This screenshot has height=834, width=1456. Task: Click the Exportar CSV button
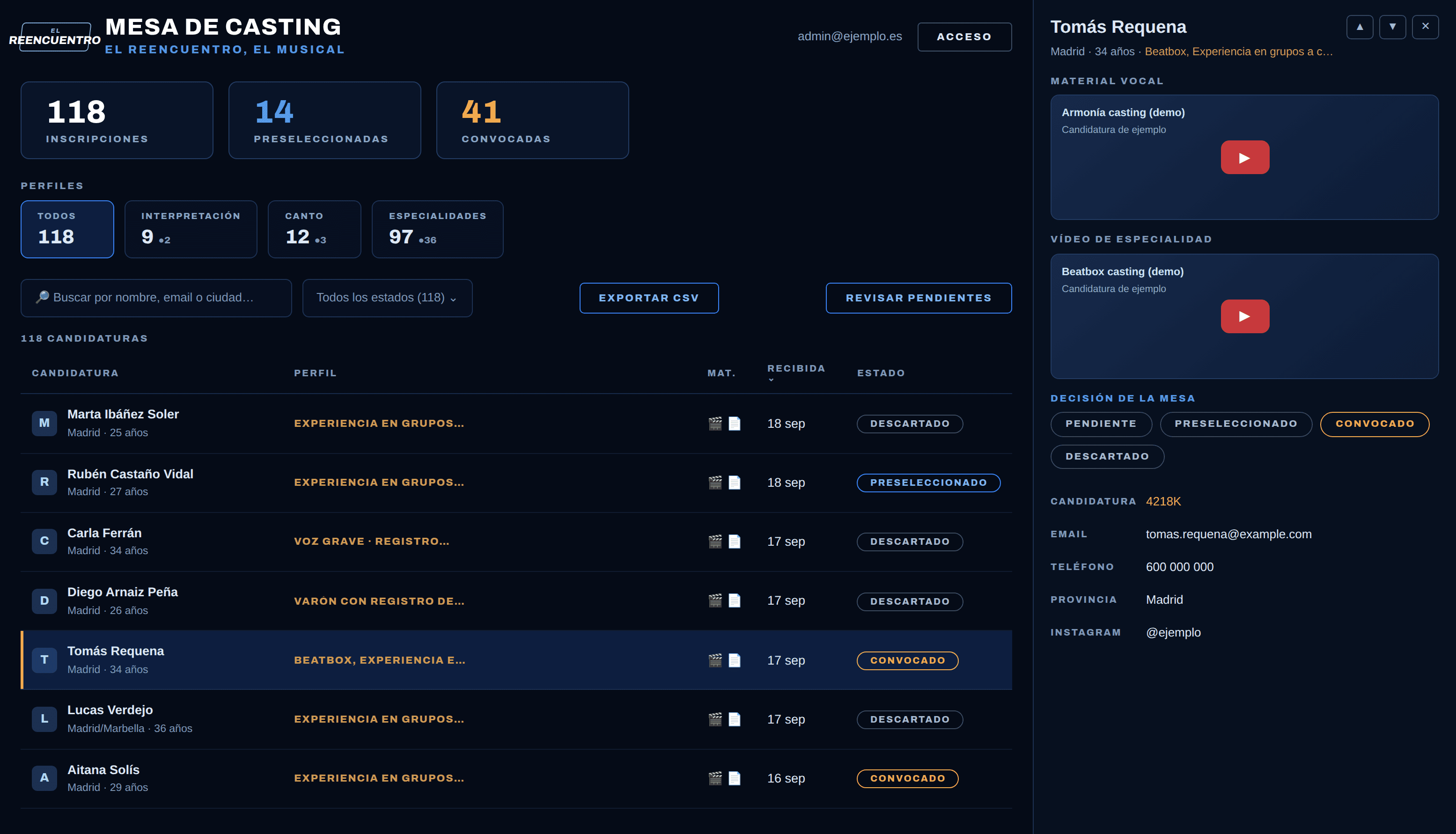pos(648,298)
